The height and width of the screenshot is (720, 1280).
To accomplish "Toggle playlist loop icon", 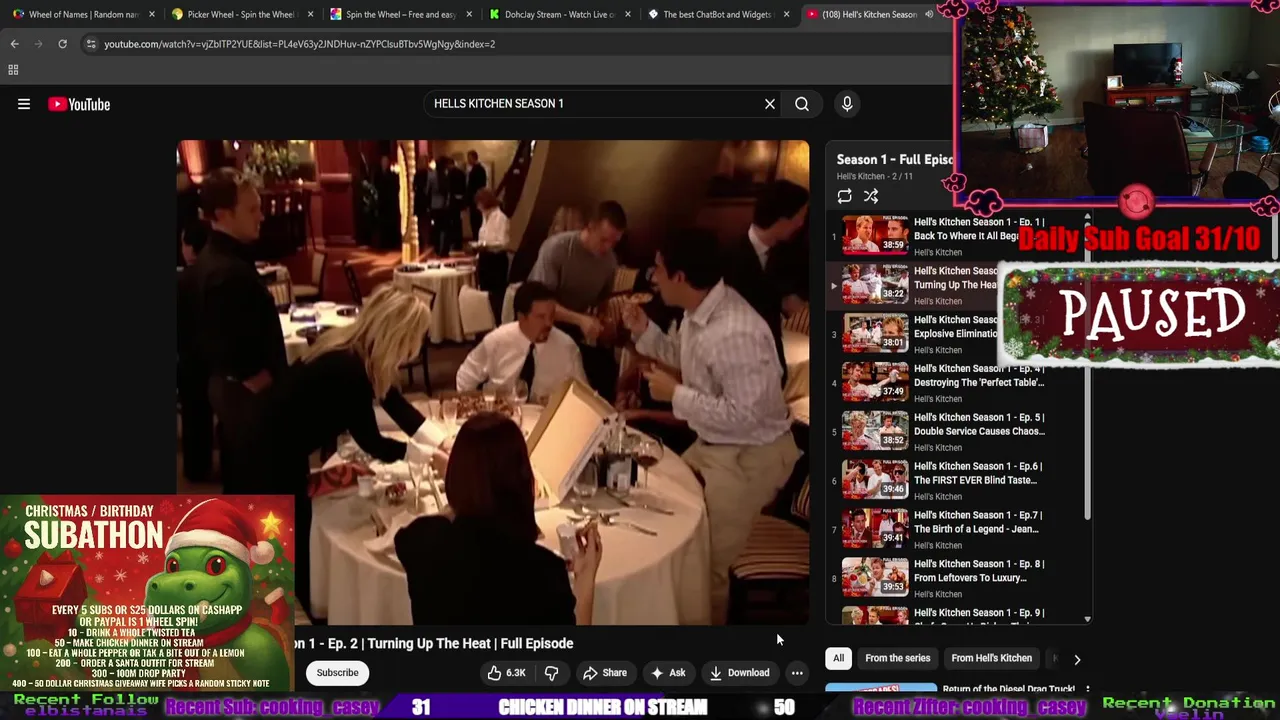I will click(845, 197).
